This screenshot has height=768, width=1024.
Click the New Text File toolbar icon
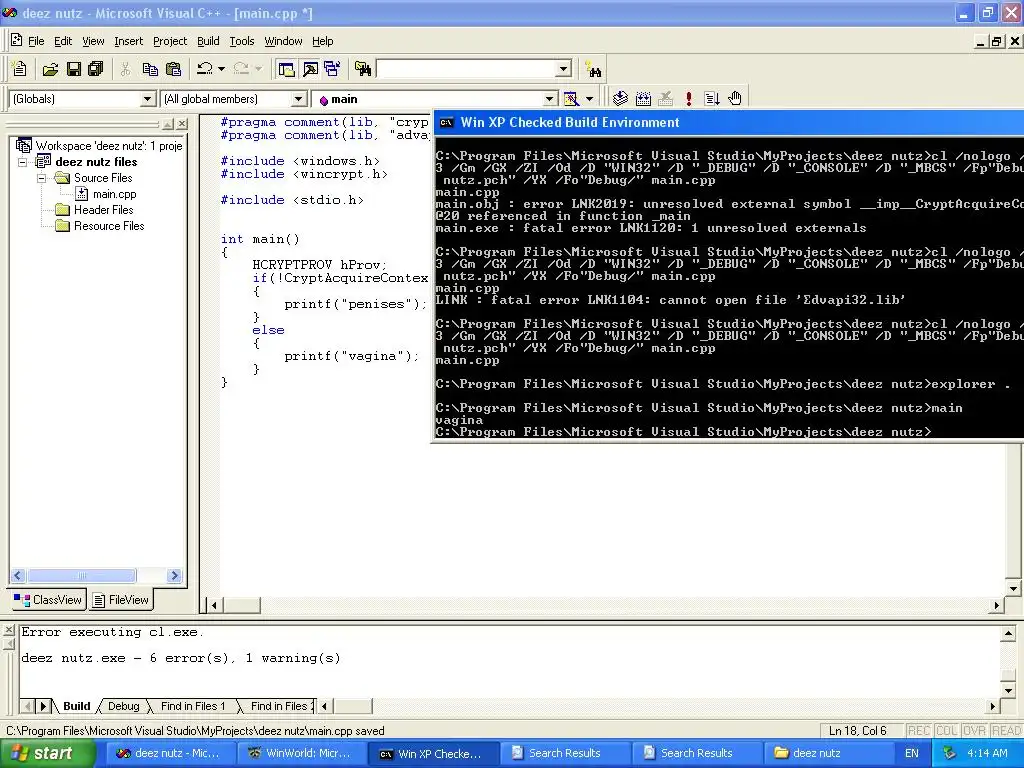tap(20, 69)
